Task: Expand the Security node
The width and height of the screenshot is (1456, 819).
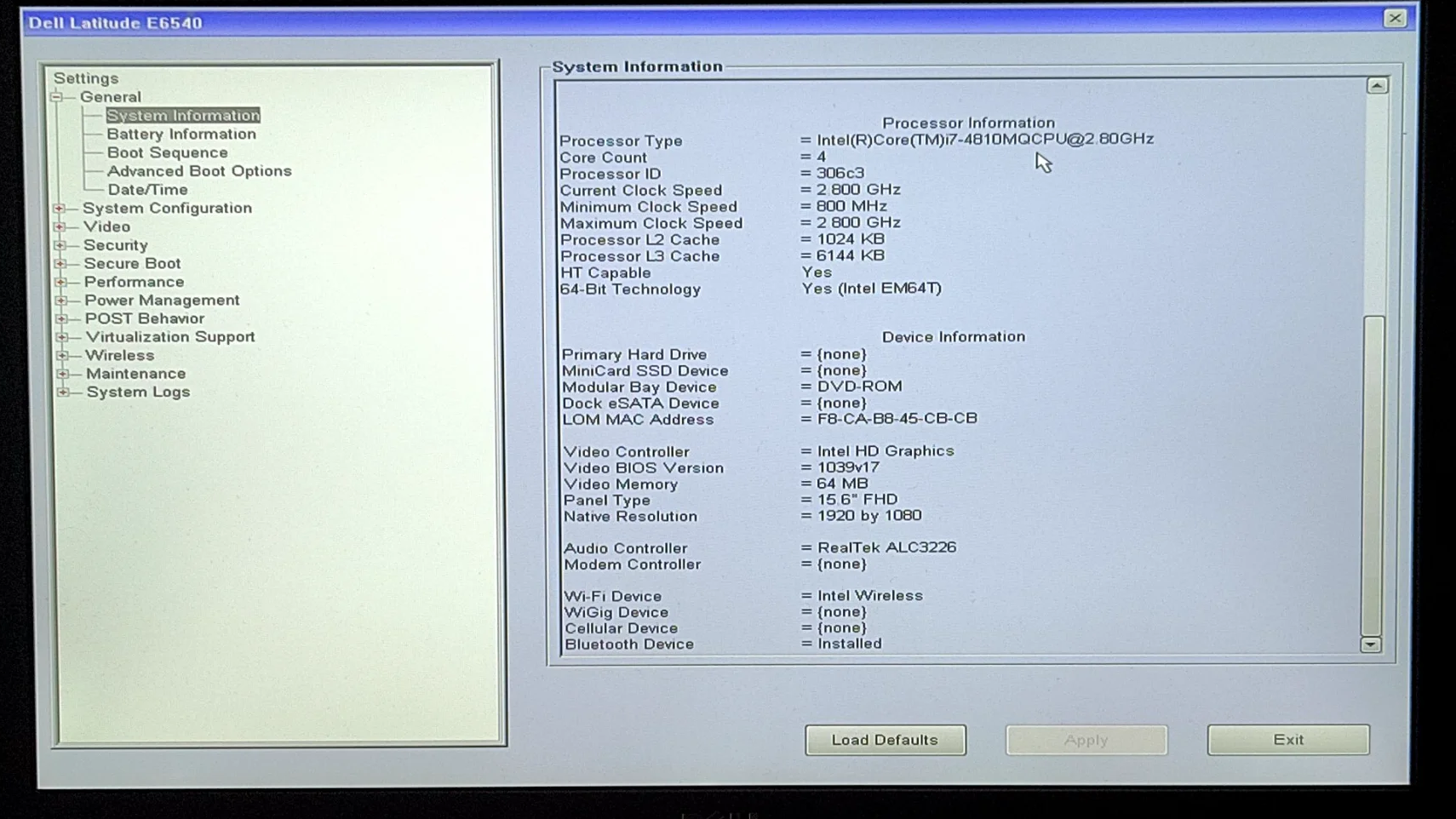Action: (x=60, y=245)
